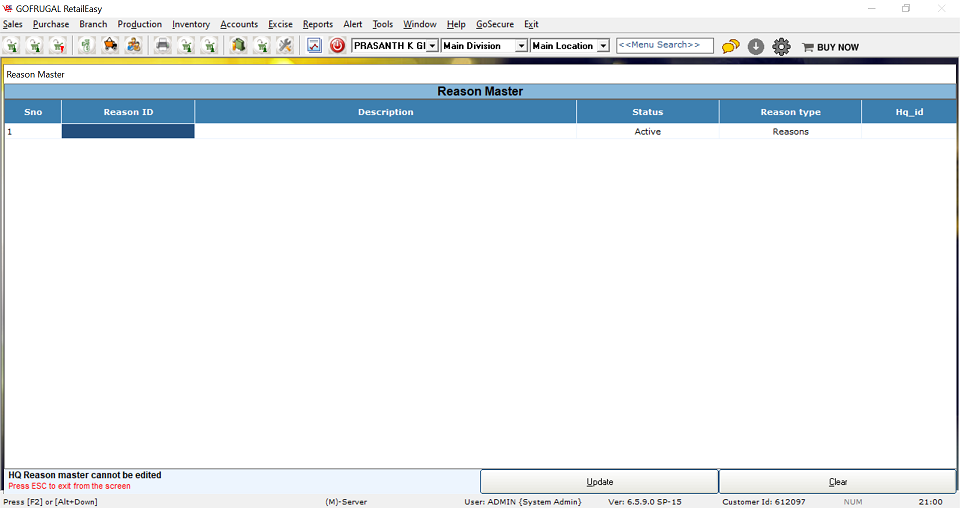Click the Menu Search input field
The height and width of the screenshot is (508, 960).
pos(665,46)
